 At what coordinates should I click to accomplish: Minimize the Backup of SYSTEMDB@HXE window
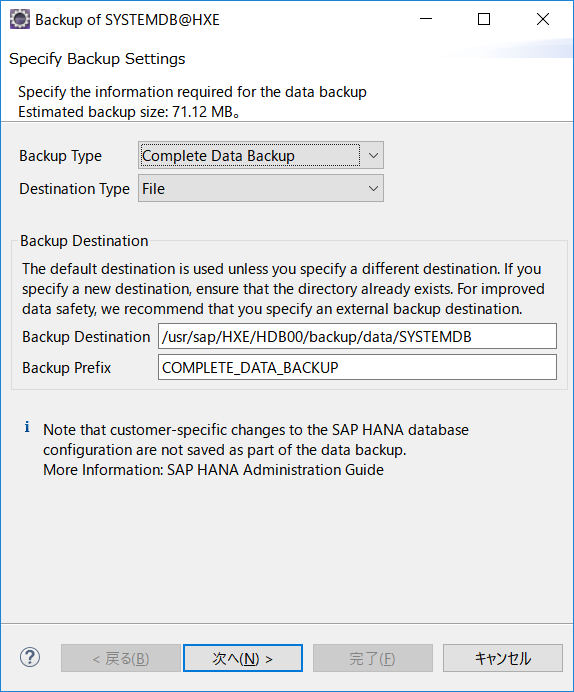click(x=426, y=19)
